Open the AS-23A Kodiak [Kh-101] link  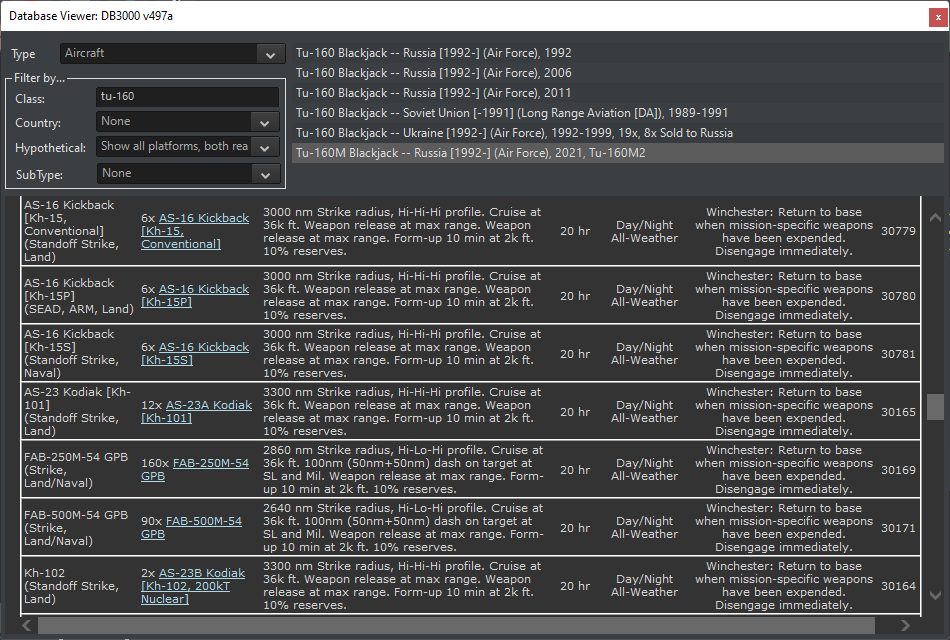click(x=209, y=404)
